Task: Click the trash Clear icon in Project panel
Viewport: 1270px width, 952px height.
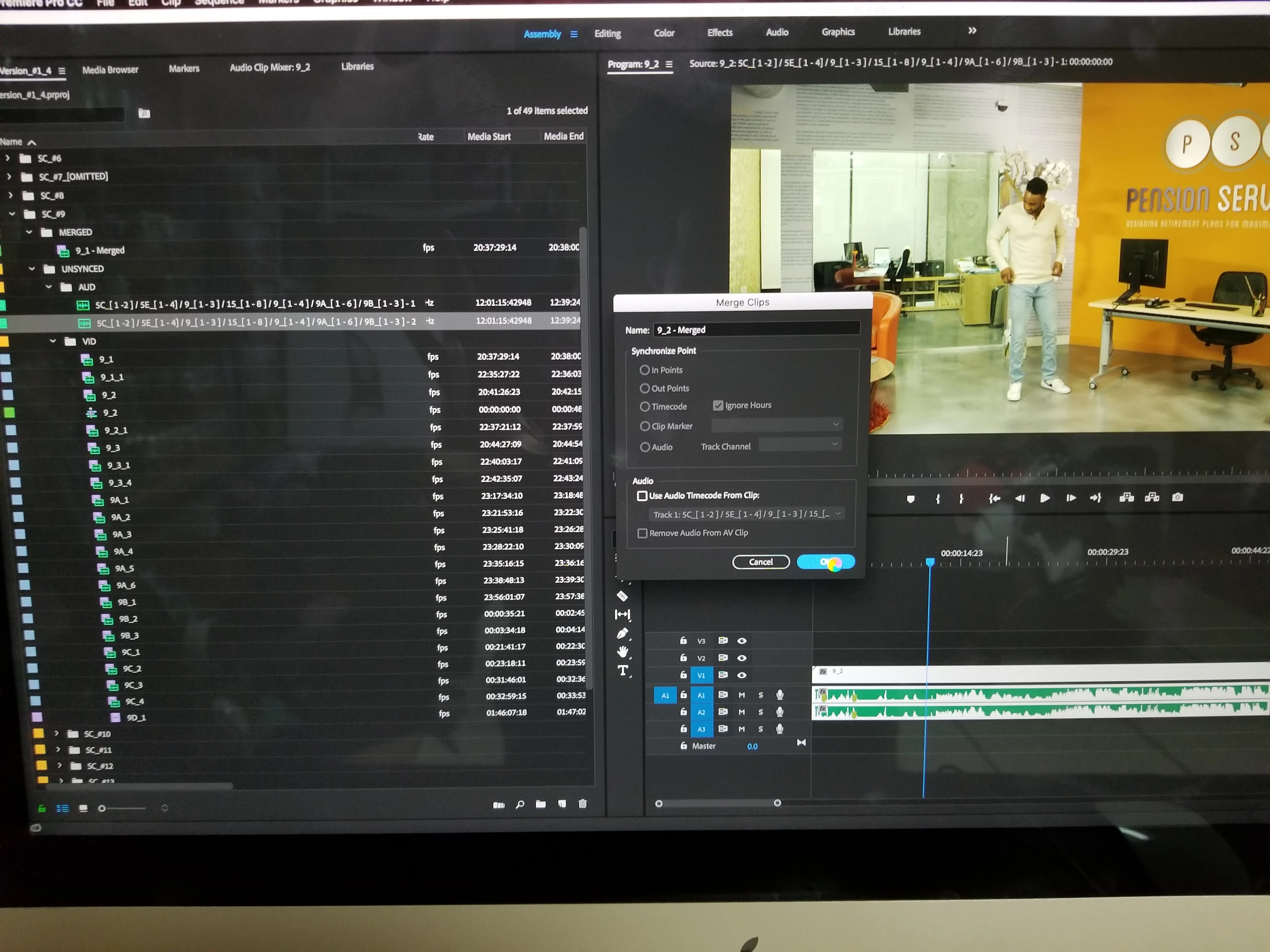Action: click(x=583, y=803)
